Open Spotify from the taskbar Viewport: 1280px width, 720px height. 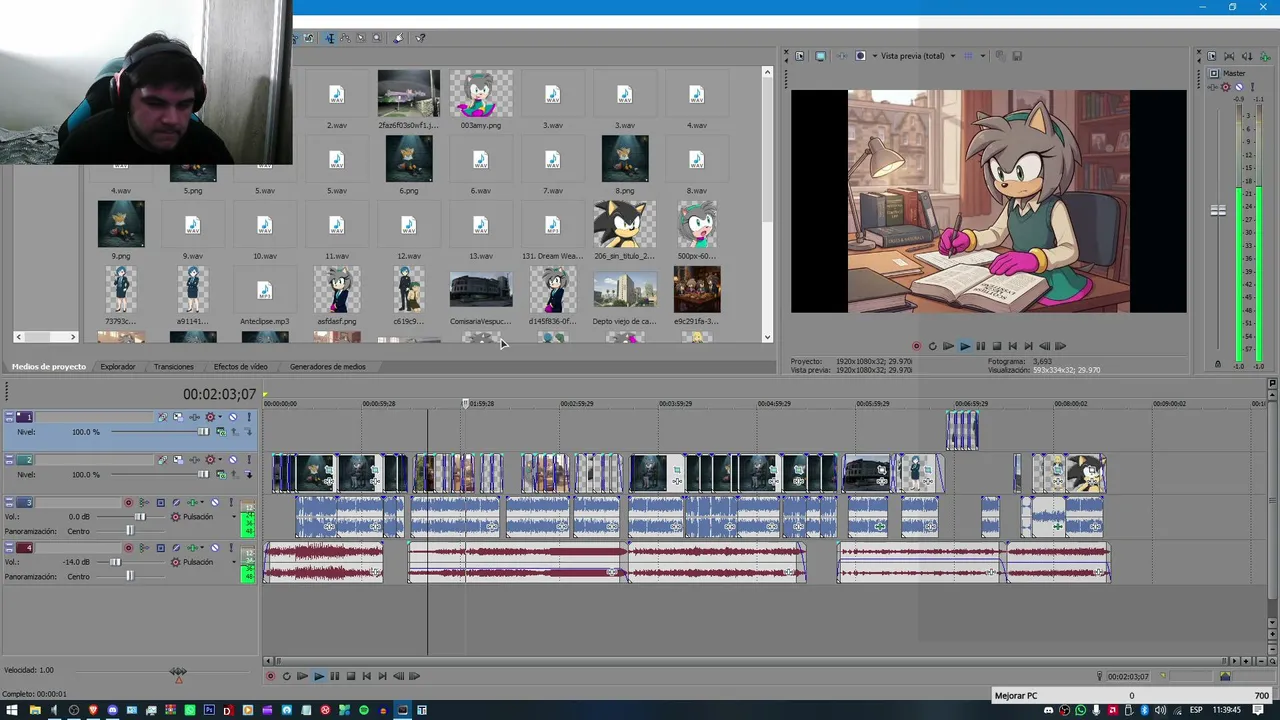(x=363, y=711)
